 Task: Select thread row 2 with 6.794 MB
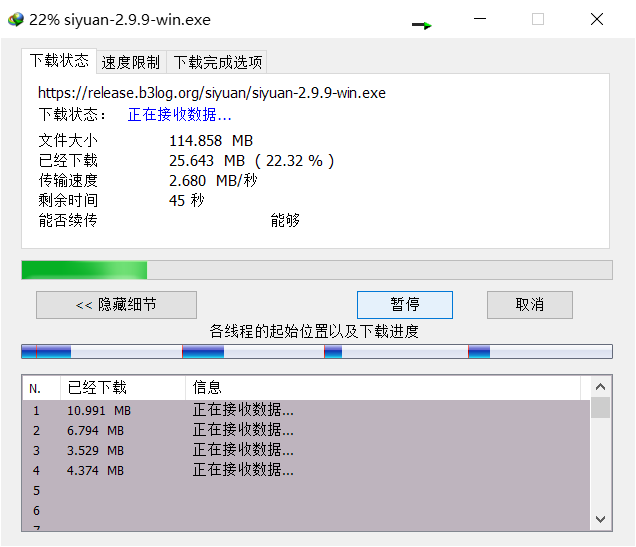[306, 430]
